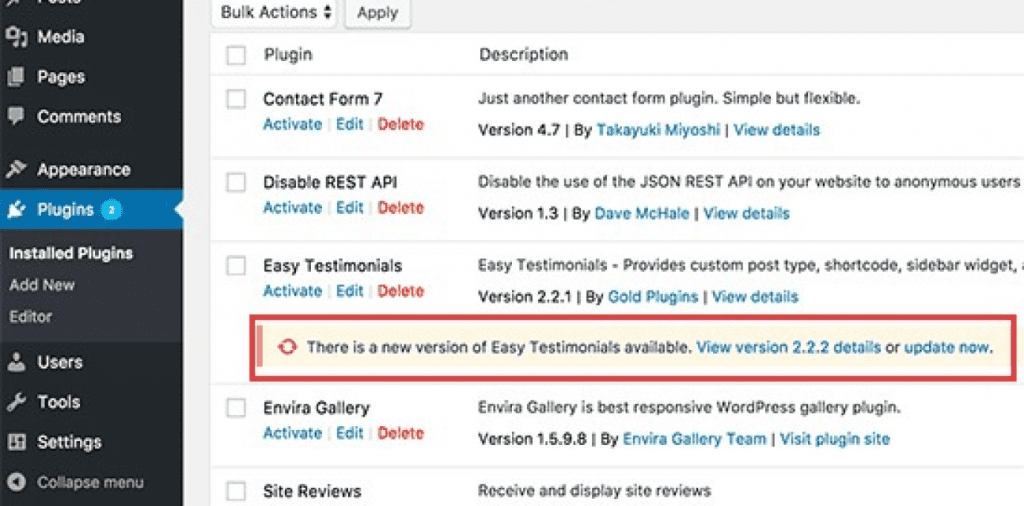Check the Envira Gallery checkbox

[236, 408]
